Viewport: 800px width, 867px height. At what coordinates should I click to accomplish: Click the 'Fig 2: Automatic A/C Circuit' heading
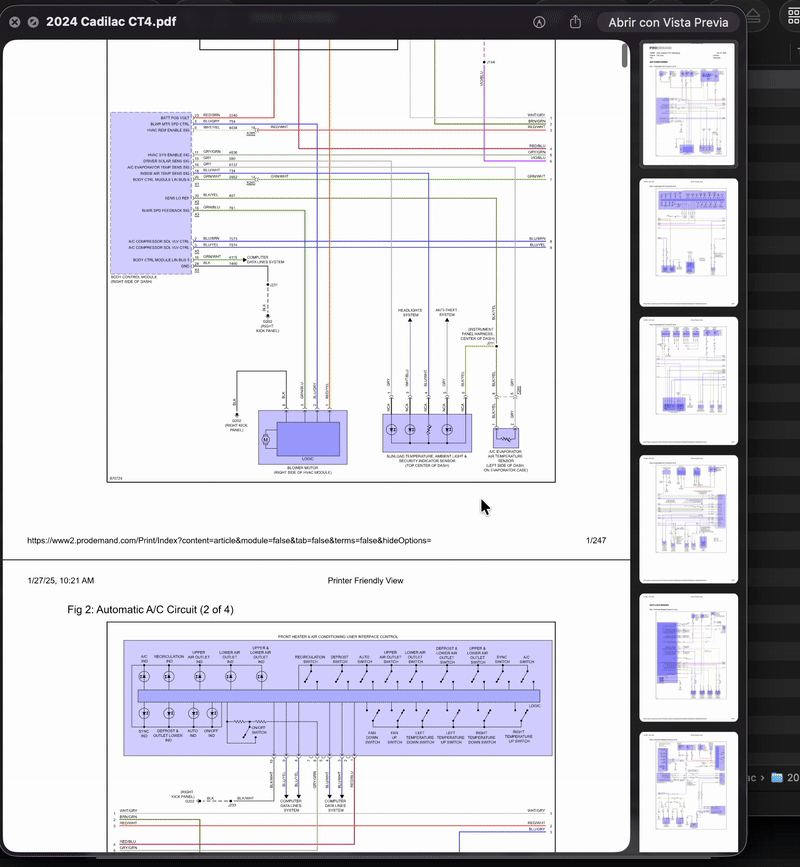(150, 609)
